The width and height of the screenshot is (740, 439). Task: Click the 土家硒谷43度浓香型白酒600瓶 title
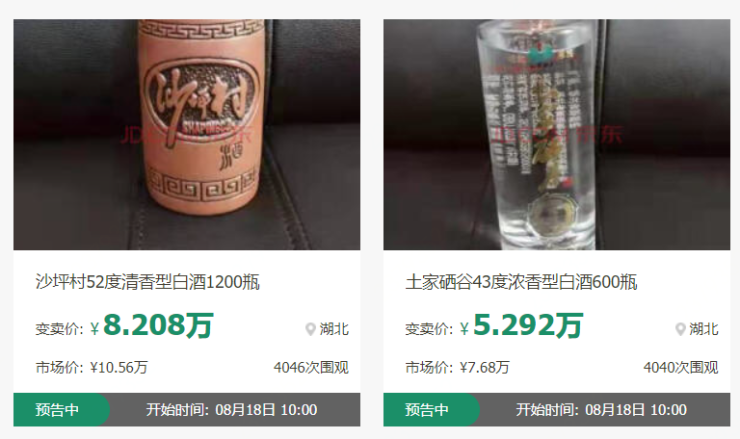pos(521,282)
